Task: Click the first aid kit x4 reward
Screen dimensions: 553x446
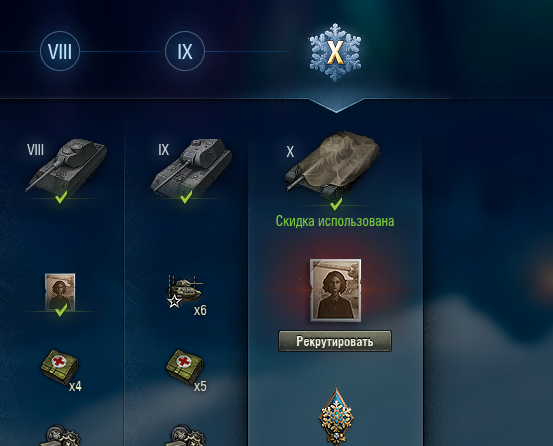Action: (x=59, y=367)
